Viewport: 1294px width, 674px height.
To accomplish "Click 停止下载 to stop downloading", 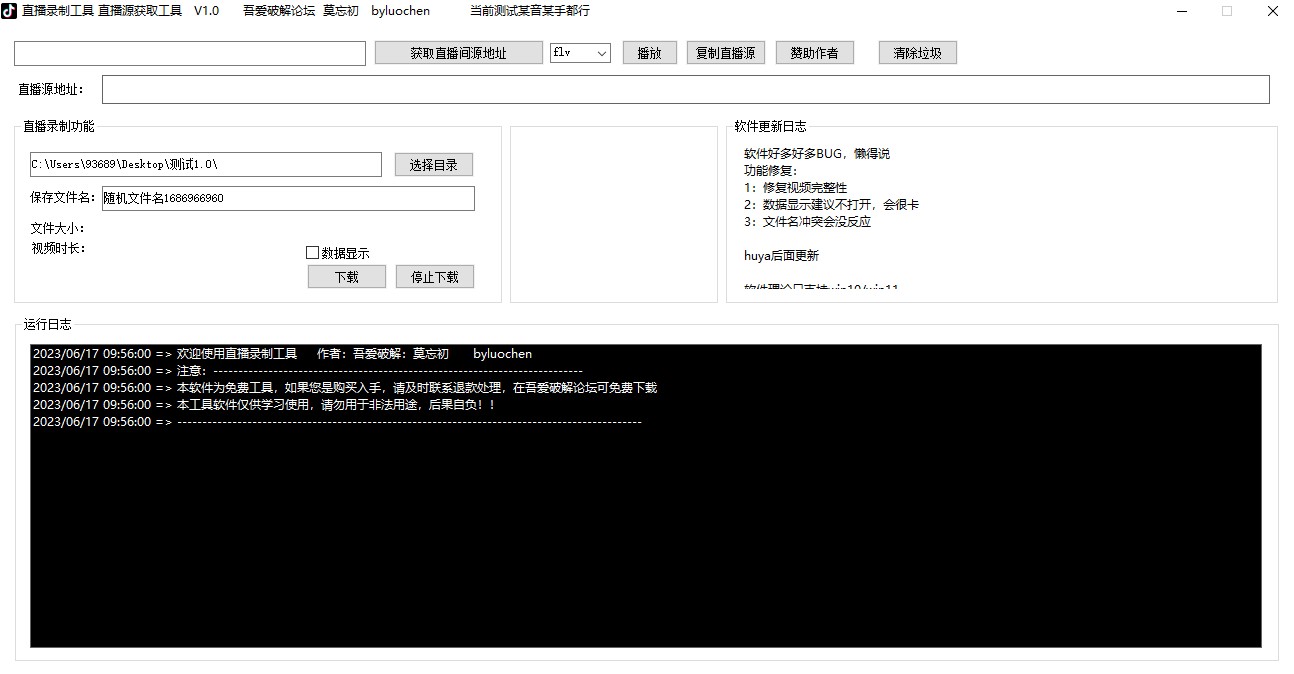I will point(434,276).
